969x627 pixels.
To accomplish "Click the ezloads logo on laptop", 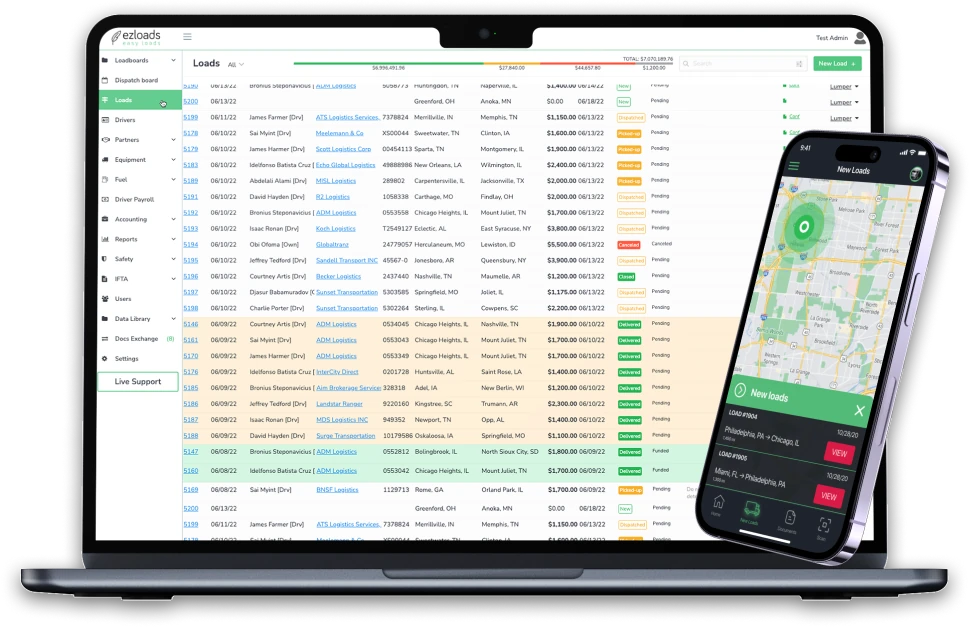I will (x=136, y=37).
